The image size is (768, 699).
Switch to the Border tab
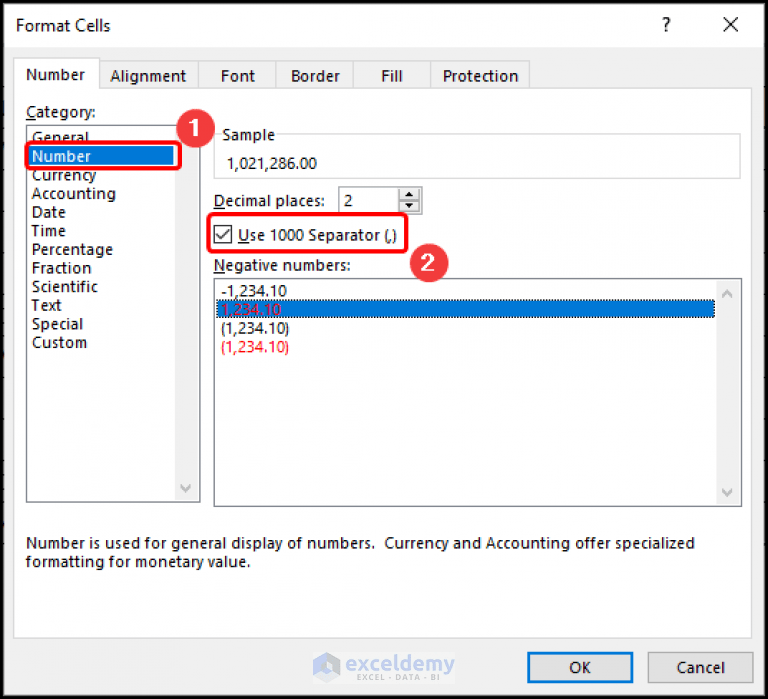click(315, 76)
